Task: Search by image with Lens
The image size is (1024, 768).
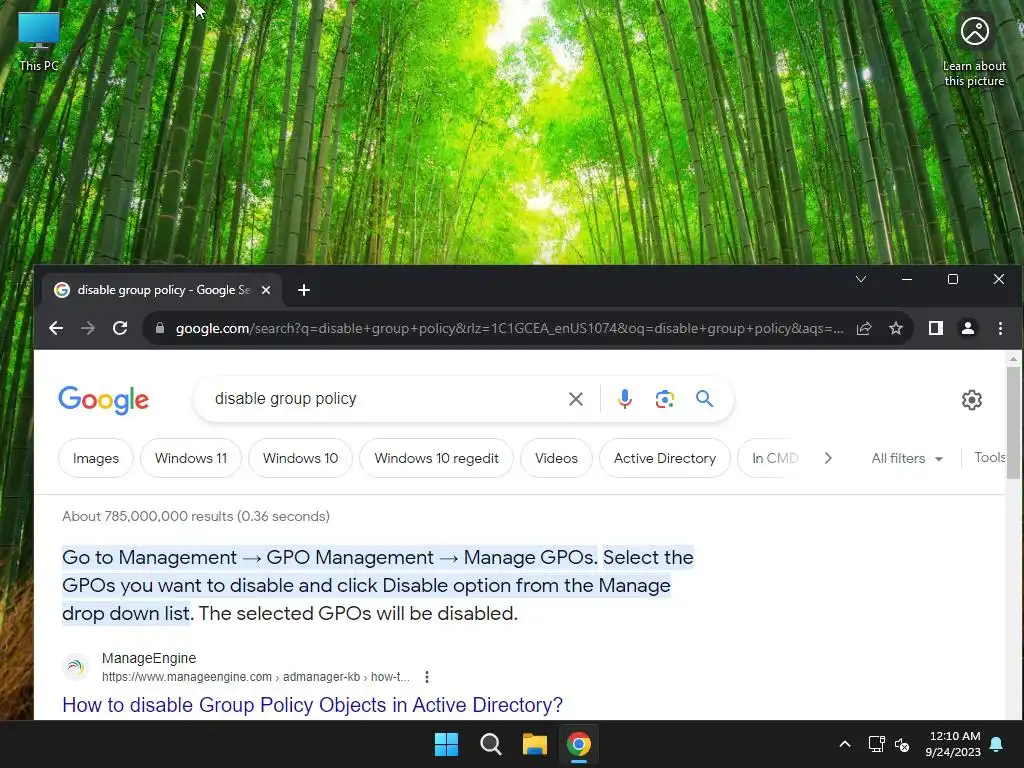Action: (x=664, y=399)
